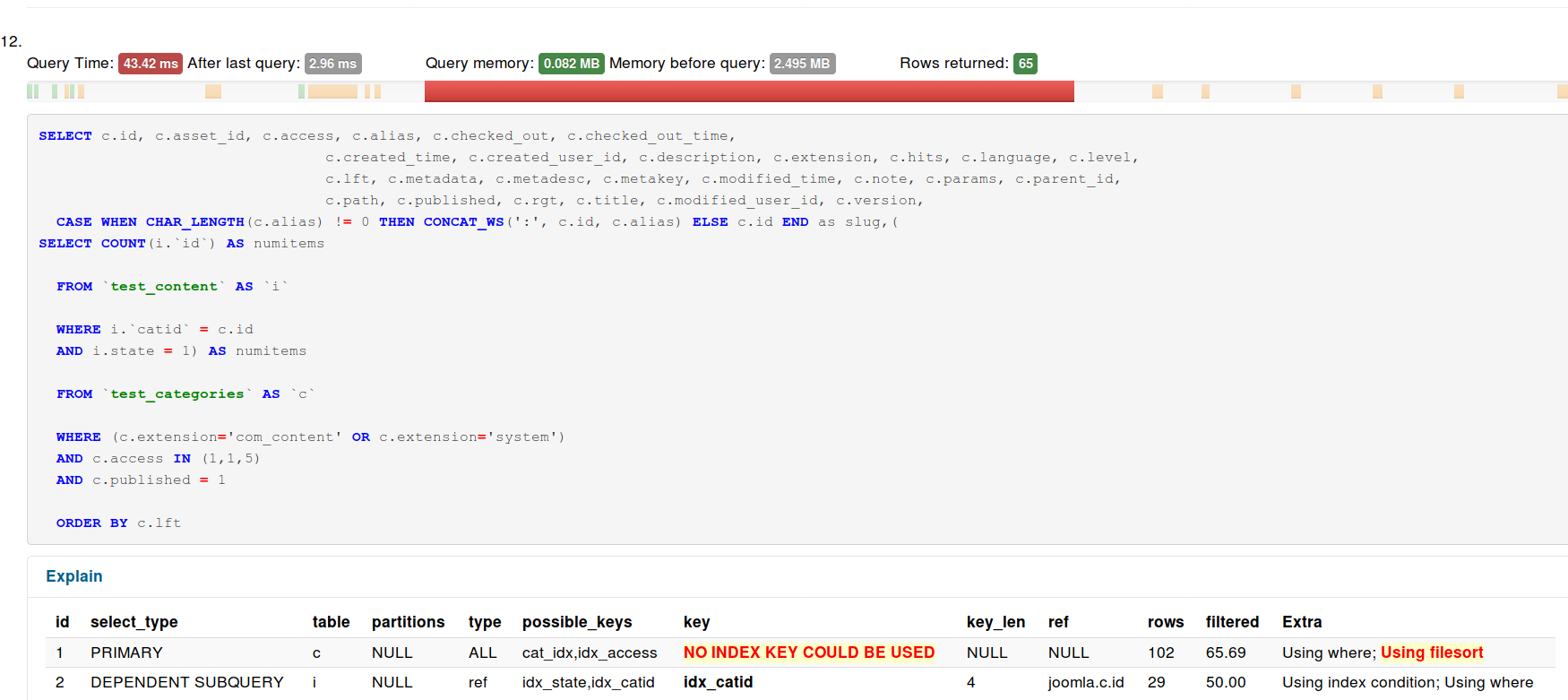Click the 'filtered' column header

point(1232,622)
